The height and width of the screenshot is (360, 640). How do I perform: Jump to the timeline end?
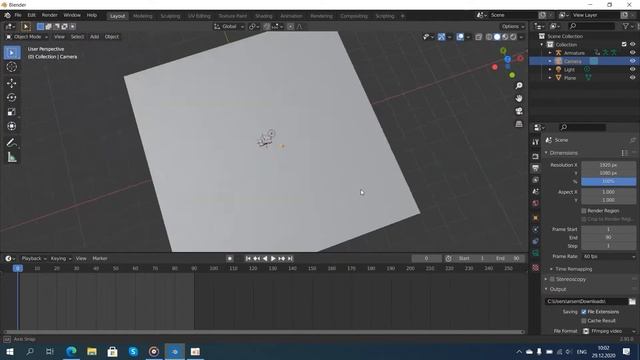(290, 258)
